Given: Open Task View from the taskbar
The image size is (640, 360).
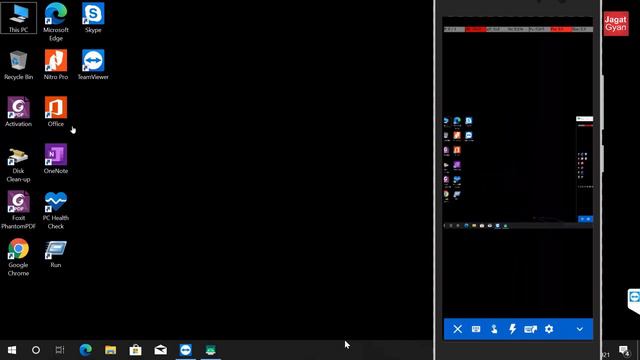Looking at the screenshot, I should [60, 350].
